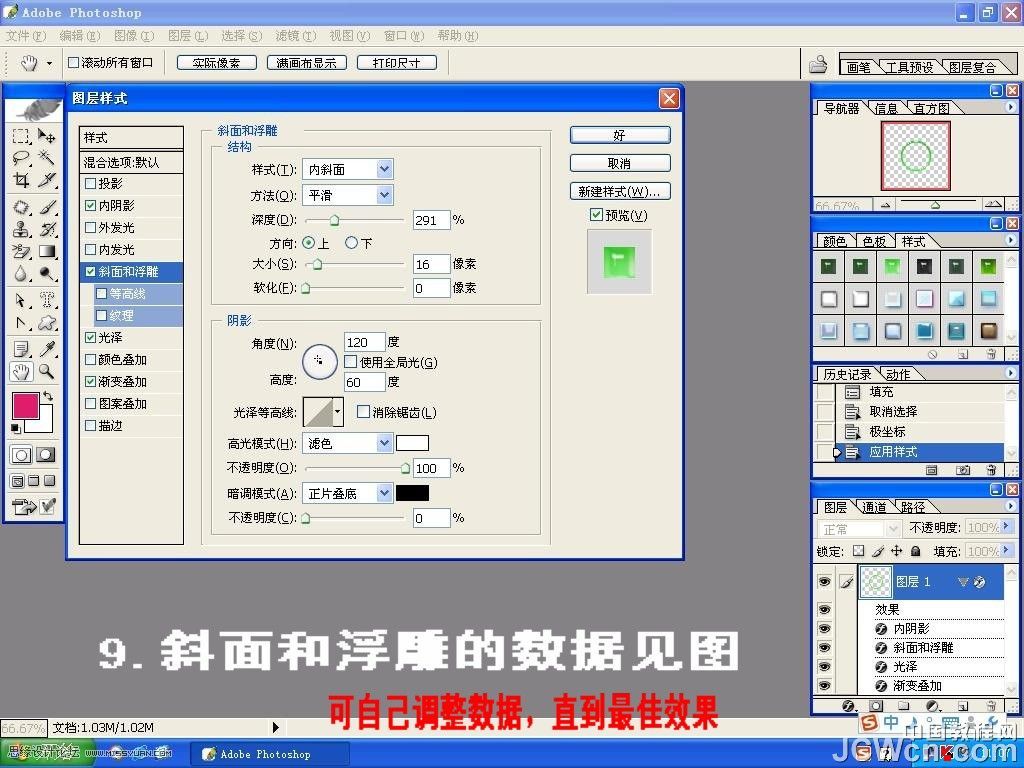Select the Dodge tool

(46, 274)
